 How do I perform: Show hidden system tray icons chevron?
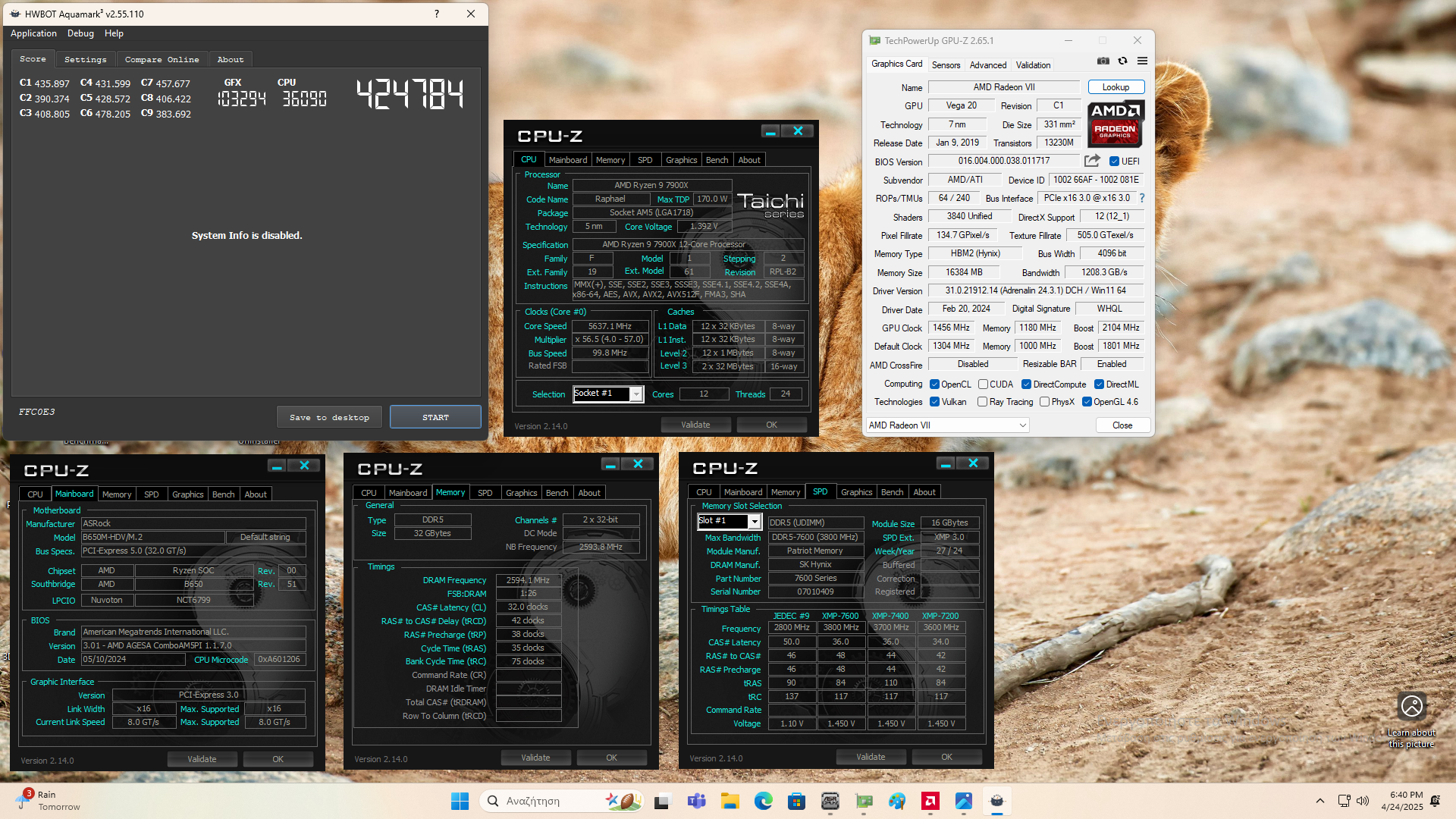pos(1320,801)
